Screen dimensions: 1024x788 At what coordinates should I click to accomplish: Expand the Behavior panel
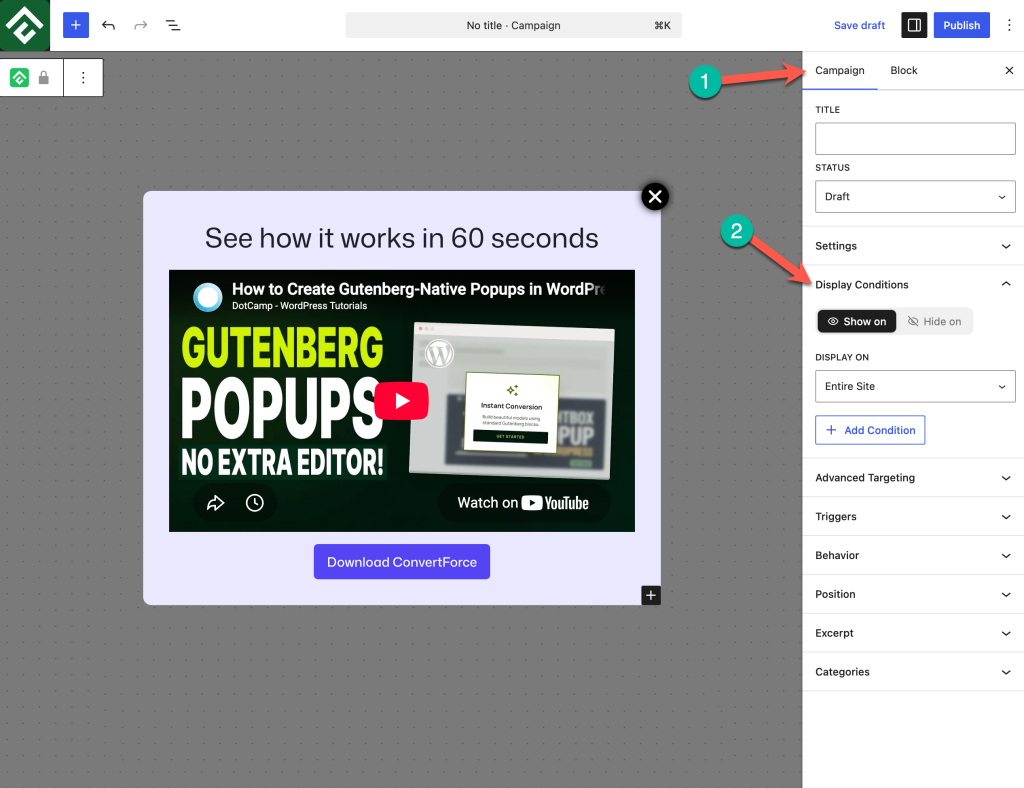click(913, 555)
